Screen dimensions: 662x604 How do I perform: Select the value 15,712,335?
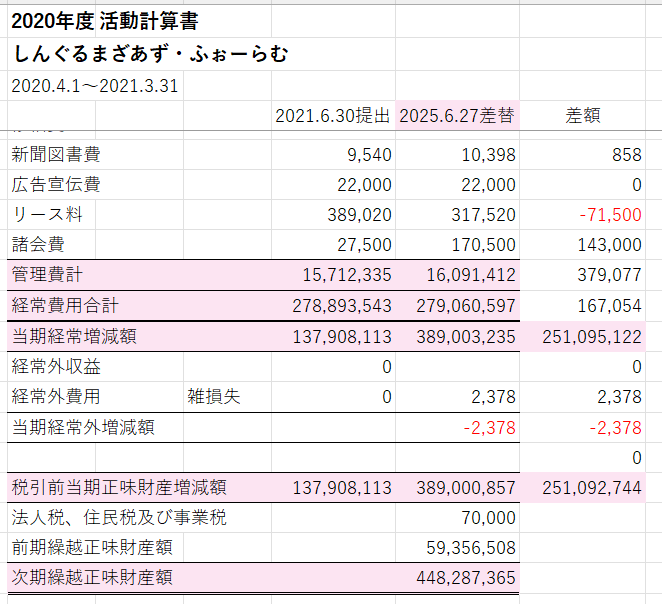click(x=347, y=275)
